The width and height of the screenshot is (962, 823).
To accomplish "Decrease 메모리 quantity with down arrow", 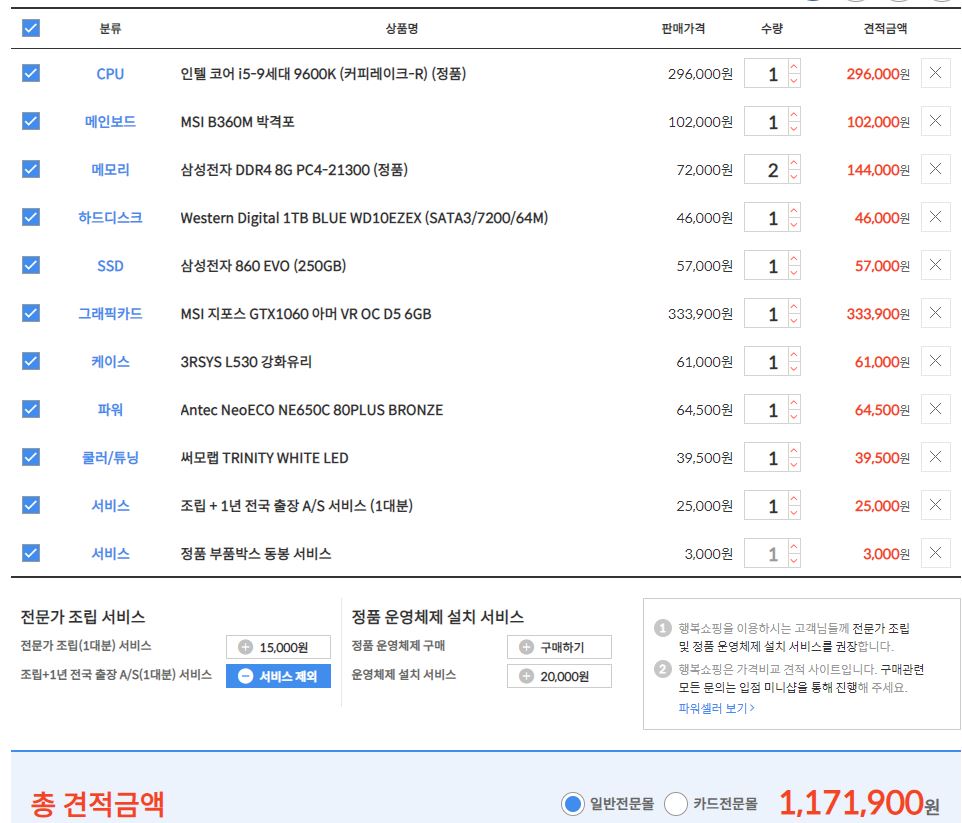I will pyautogui.click(x=794, y=176).
